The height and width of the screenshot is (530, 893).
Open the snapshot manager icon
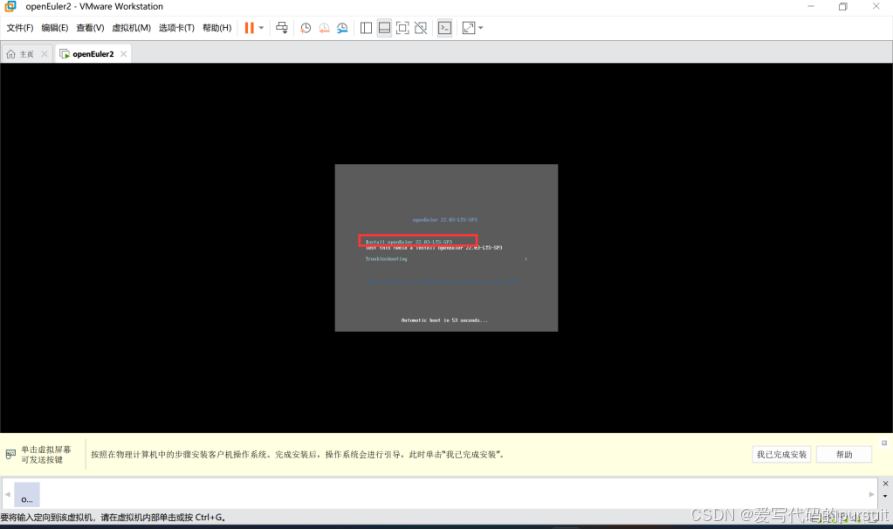[342, 28]
